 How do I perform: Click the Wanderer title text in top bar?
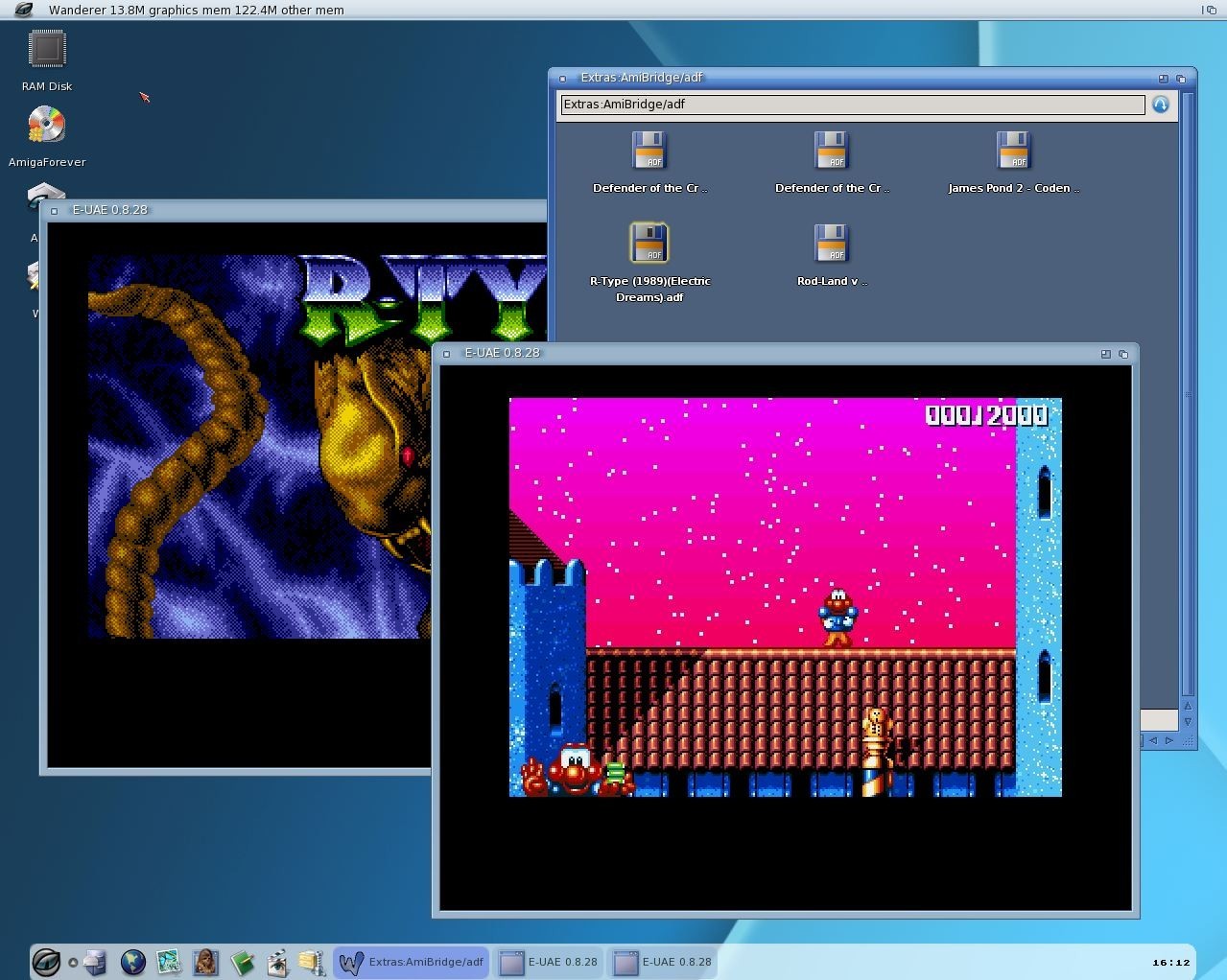196,10
